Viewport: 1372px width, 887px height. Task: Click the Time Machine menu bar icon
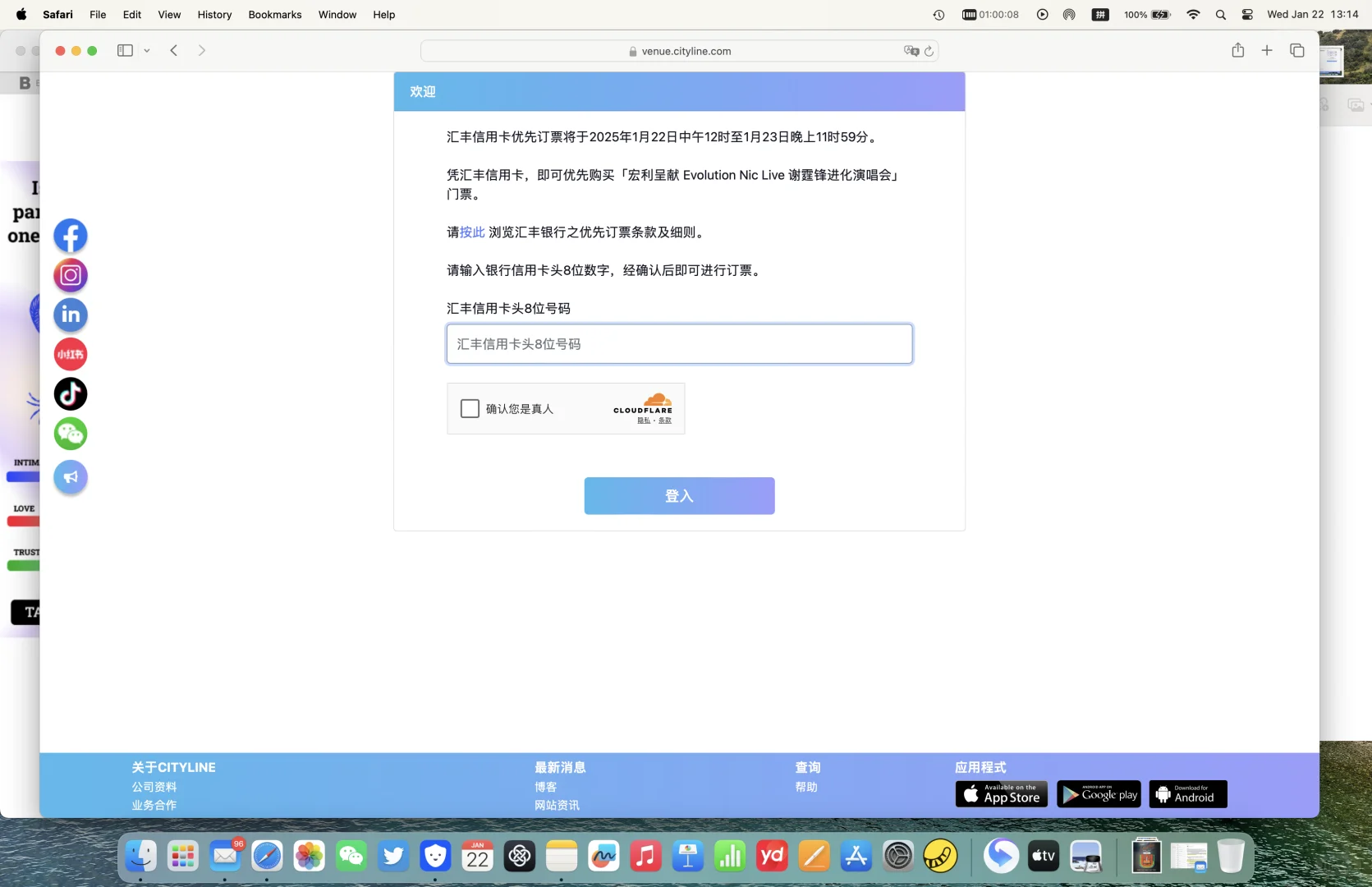[x=939, y=15]
